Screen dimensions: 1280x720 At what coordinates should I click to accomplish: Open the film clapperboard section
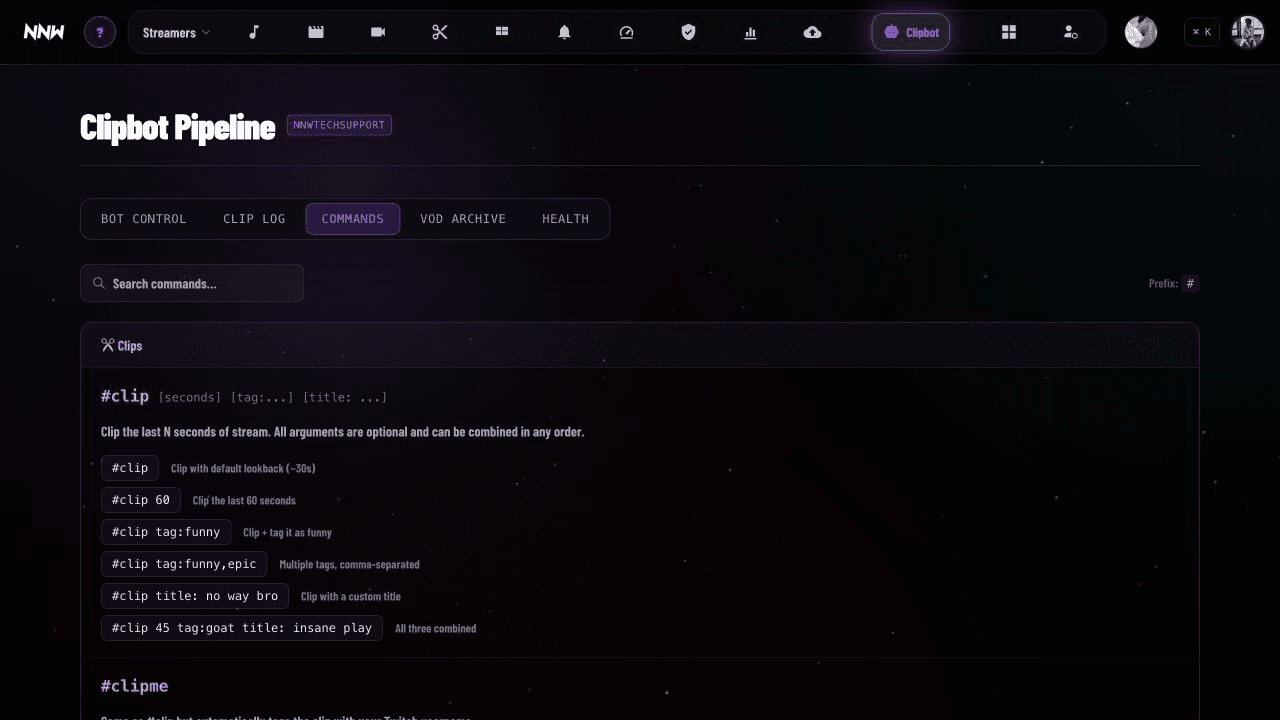(316, 32)
